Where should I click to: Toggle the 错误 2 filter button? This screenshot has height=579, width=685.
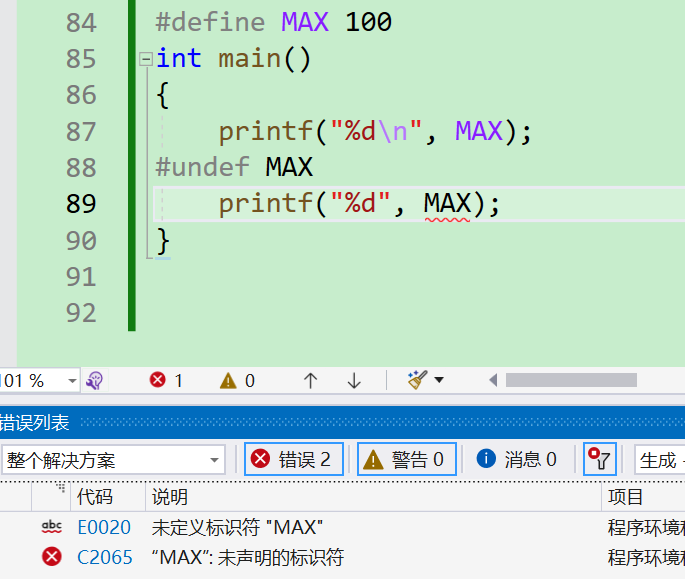point(294,459)
